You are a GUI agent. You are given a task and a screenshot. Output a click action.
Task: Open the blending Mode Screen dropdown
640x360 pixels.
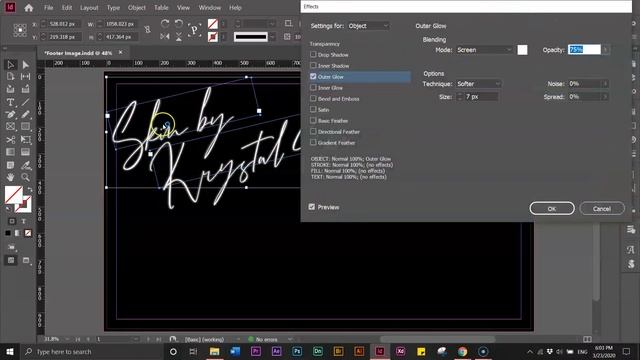[484, 50]
